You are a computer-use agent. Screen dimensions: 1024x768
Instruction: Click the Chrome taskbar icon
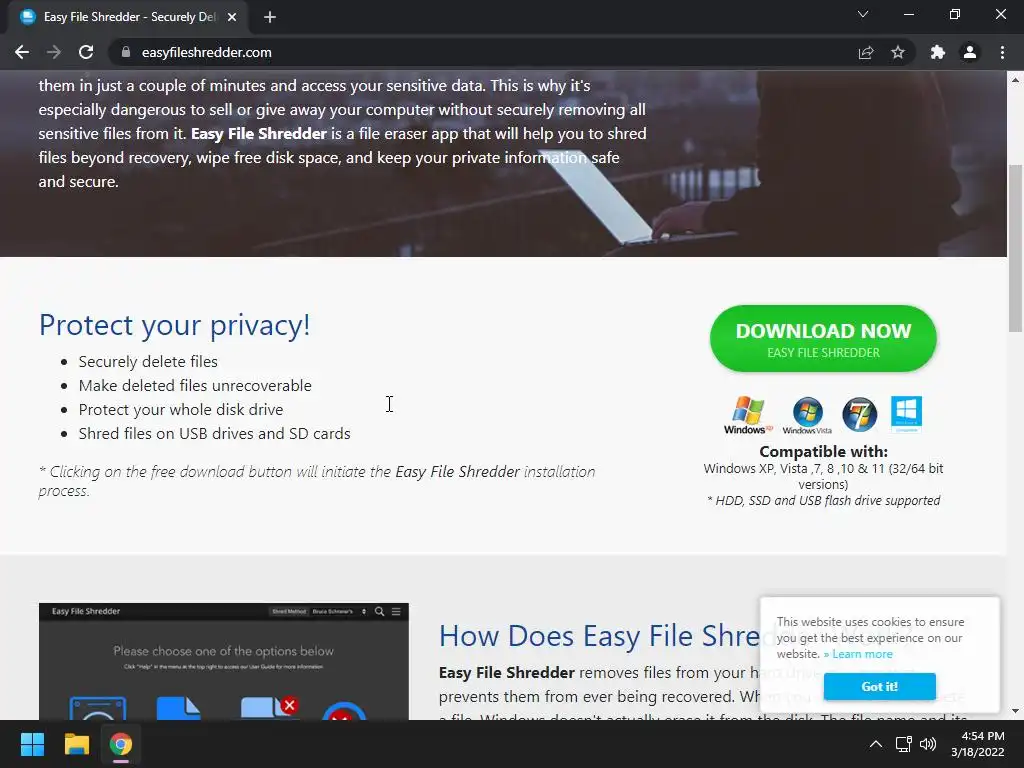(121, 744)
